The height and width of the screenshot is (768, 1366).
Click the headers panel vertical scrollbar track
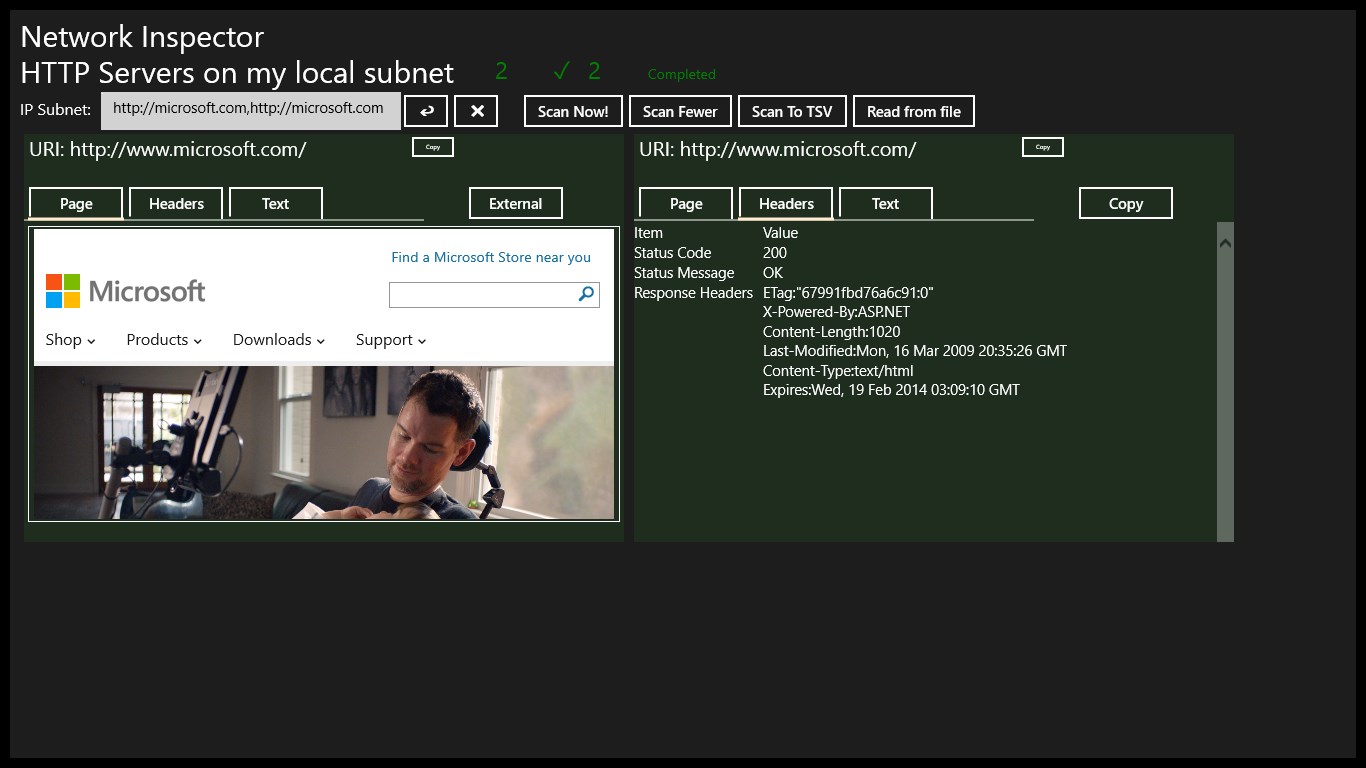[x=1225, y=400]
